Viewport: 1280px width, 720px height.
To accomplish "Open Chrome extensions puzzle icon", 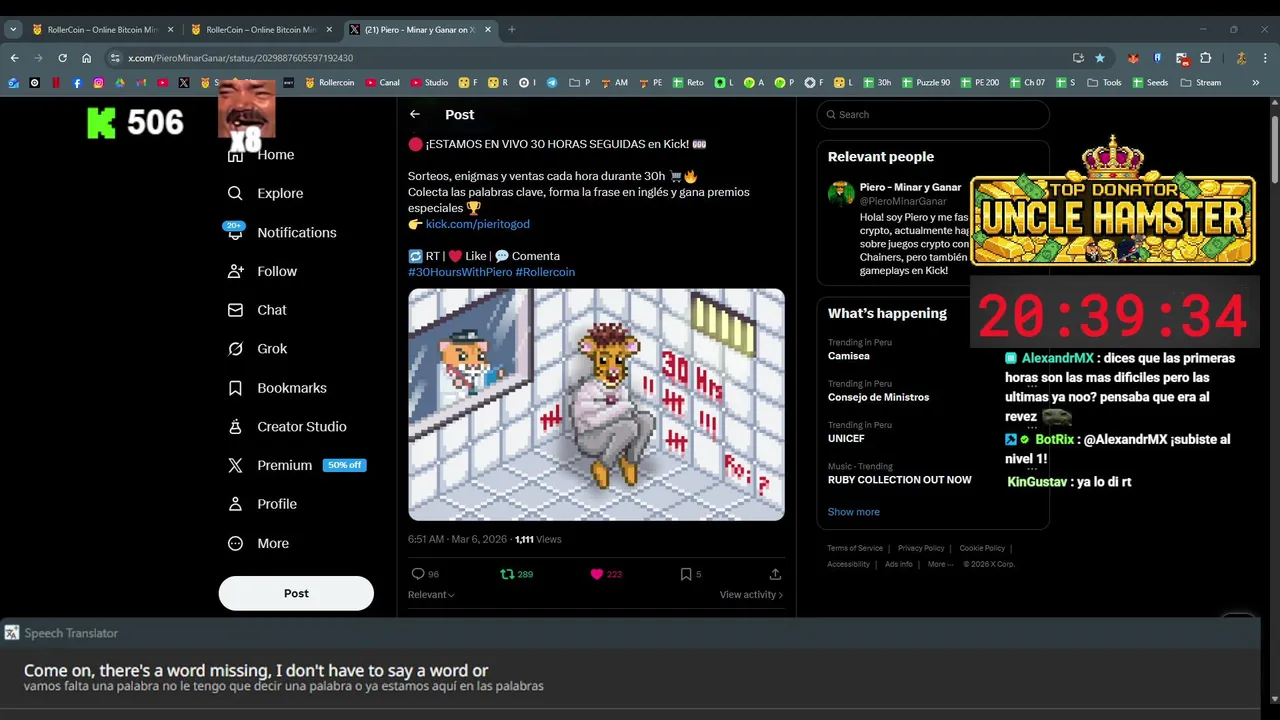I will [x=1205, y=58].
